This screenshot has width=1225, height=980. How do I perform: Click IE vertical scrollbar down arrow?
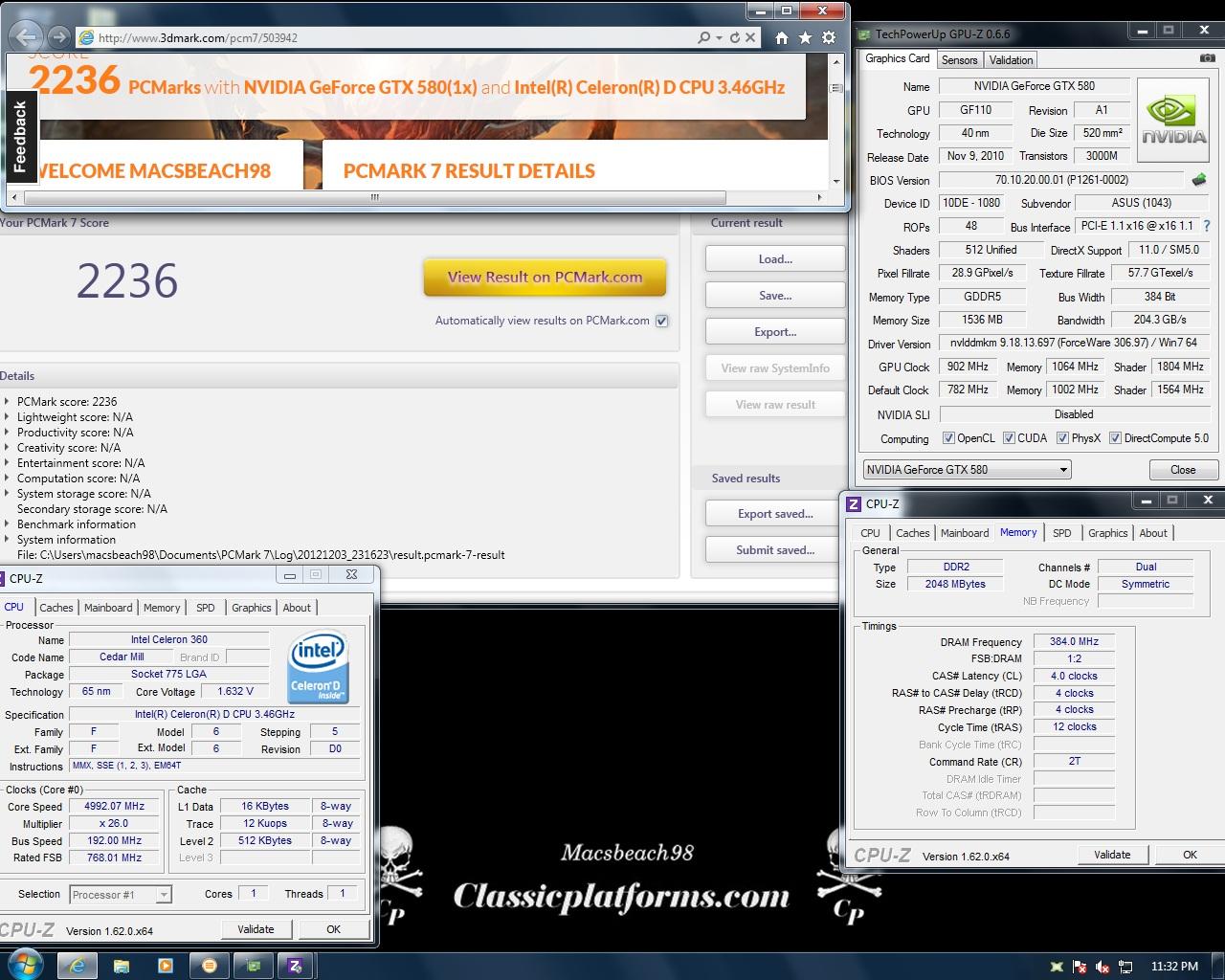[836, 181]
